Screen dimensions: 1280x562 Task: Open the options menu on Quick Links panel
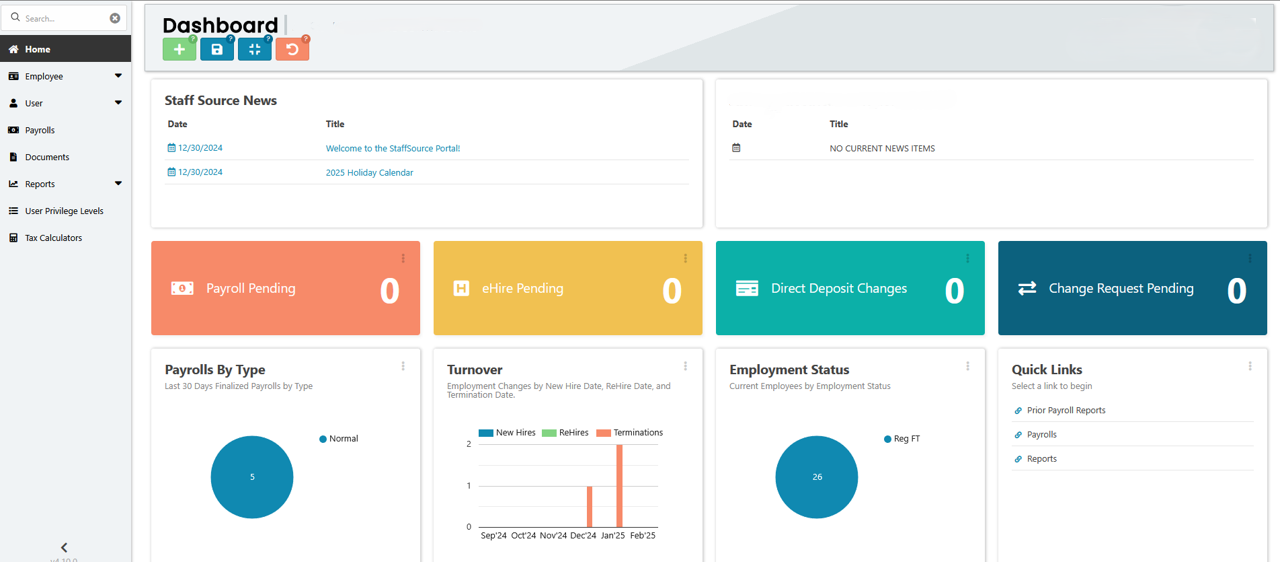1250,367
